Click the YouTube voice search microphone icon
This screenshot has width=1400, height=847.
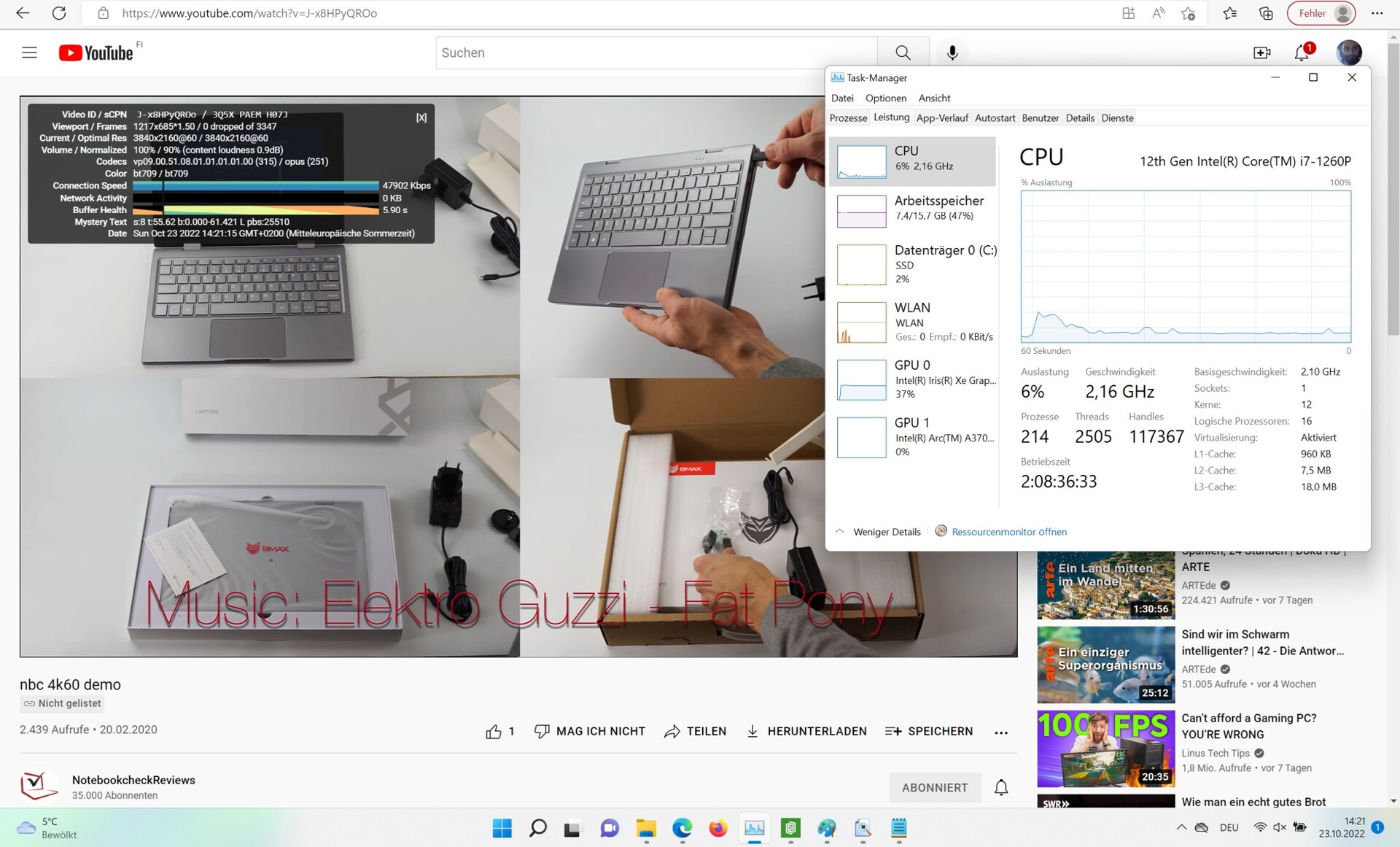tap(952, 53)
